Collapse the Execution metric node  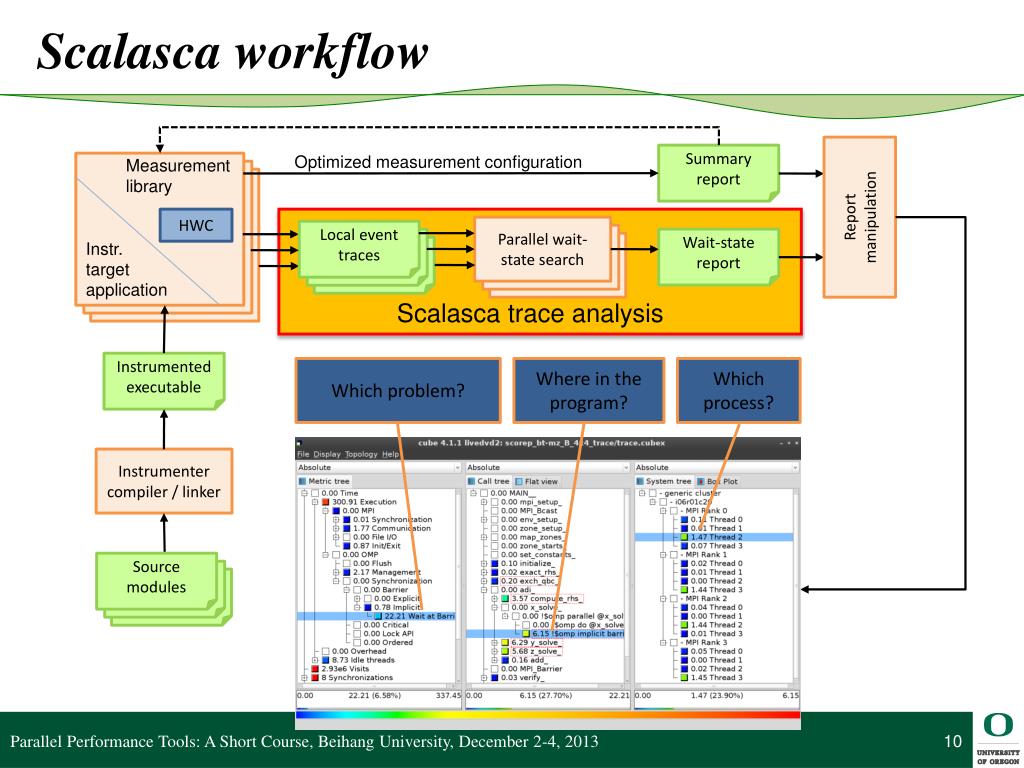pos(315,502)
